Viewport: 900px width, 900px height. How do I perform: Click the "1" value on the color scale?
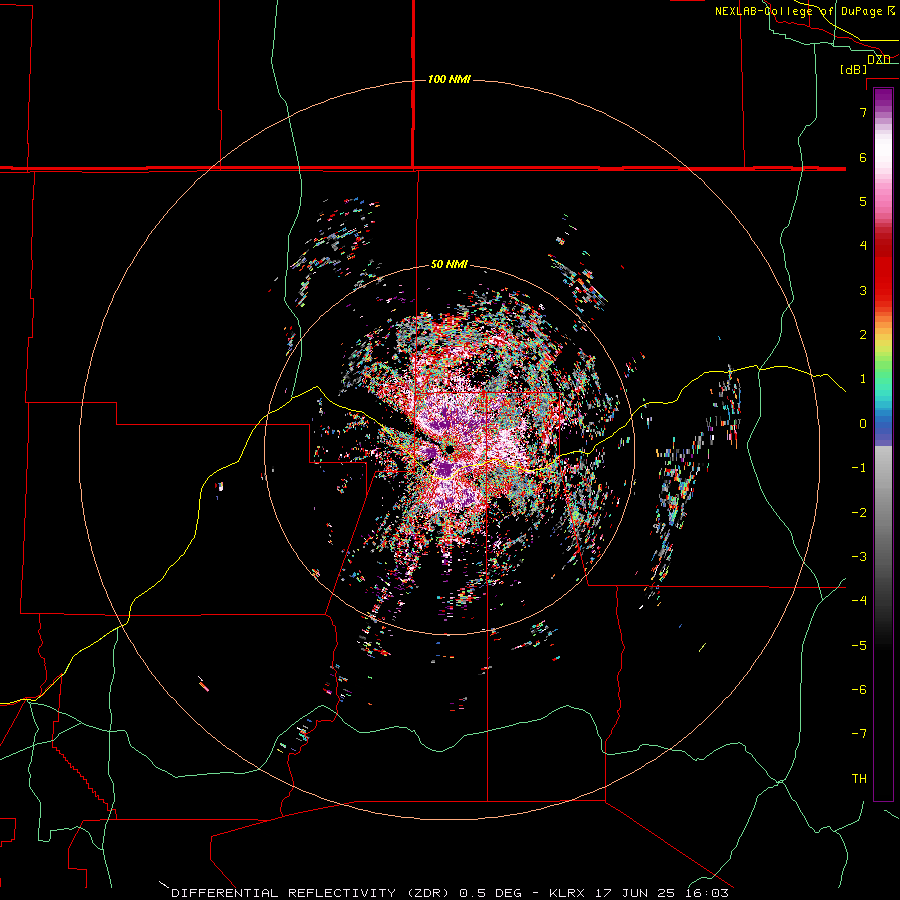863,379
